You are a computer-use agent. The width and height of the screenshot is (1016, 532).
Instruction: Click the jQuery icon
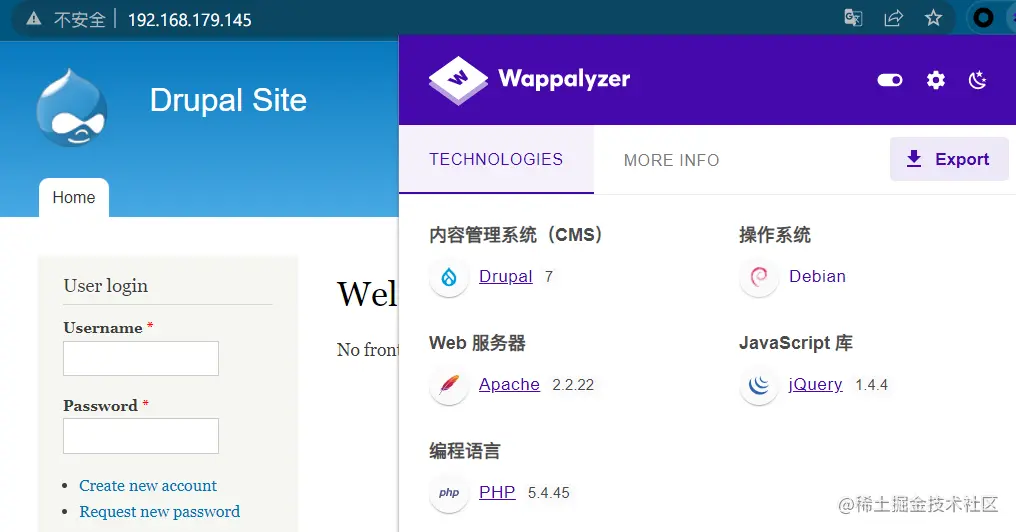click(759, 385)
